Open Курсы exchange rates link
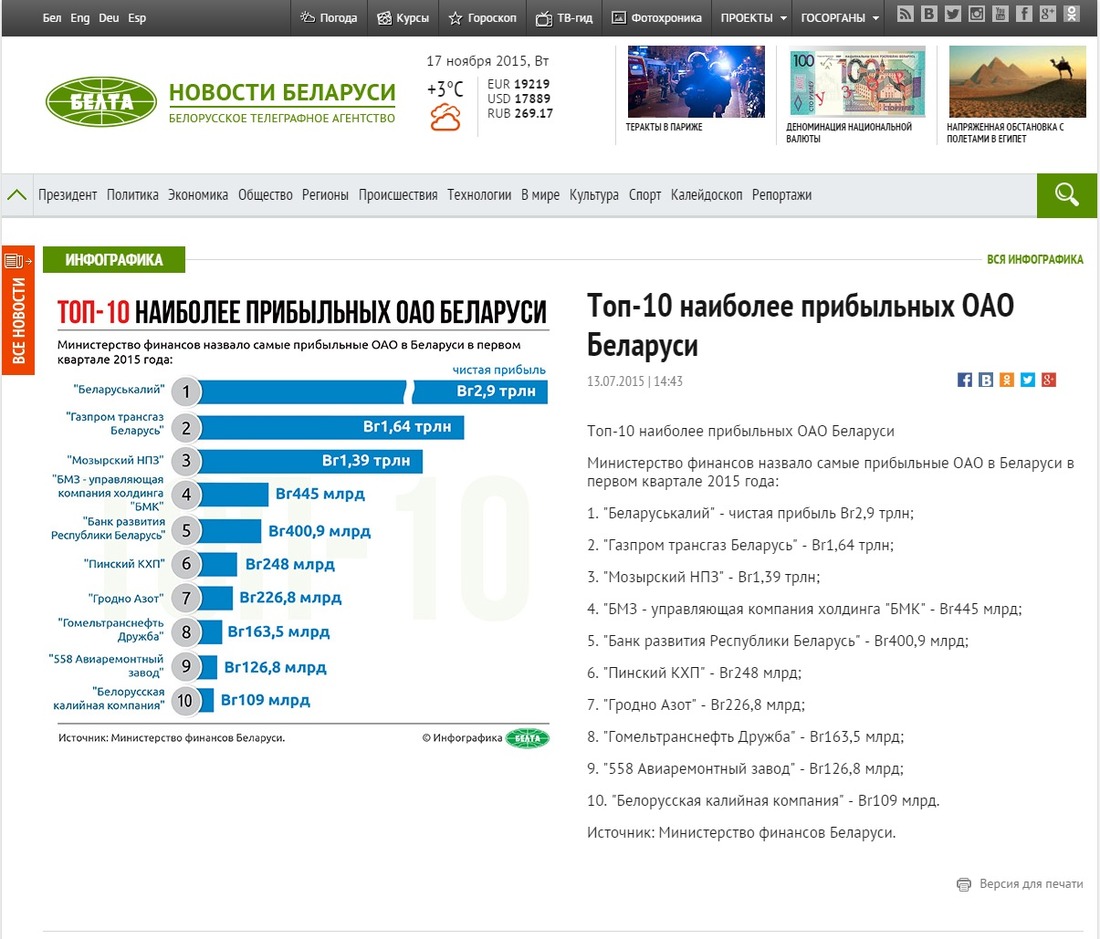Viewport: 1100px width, 939px height. (403, 18)
